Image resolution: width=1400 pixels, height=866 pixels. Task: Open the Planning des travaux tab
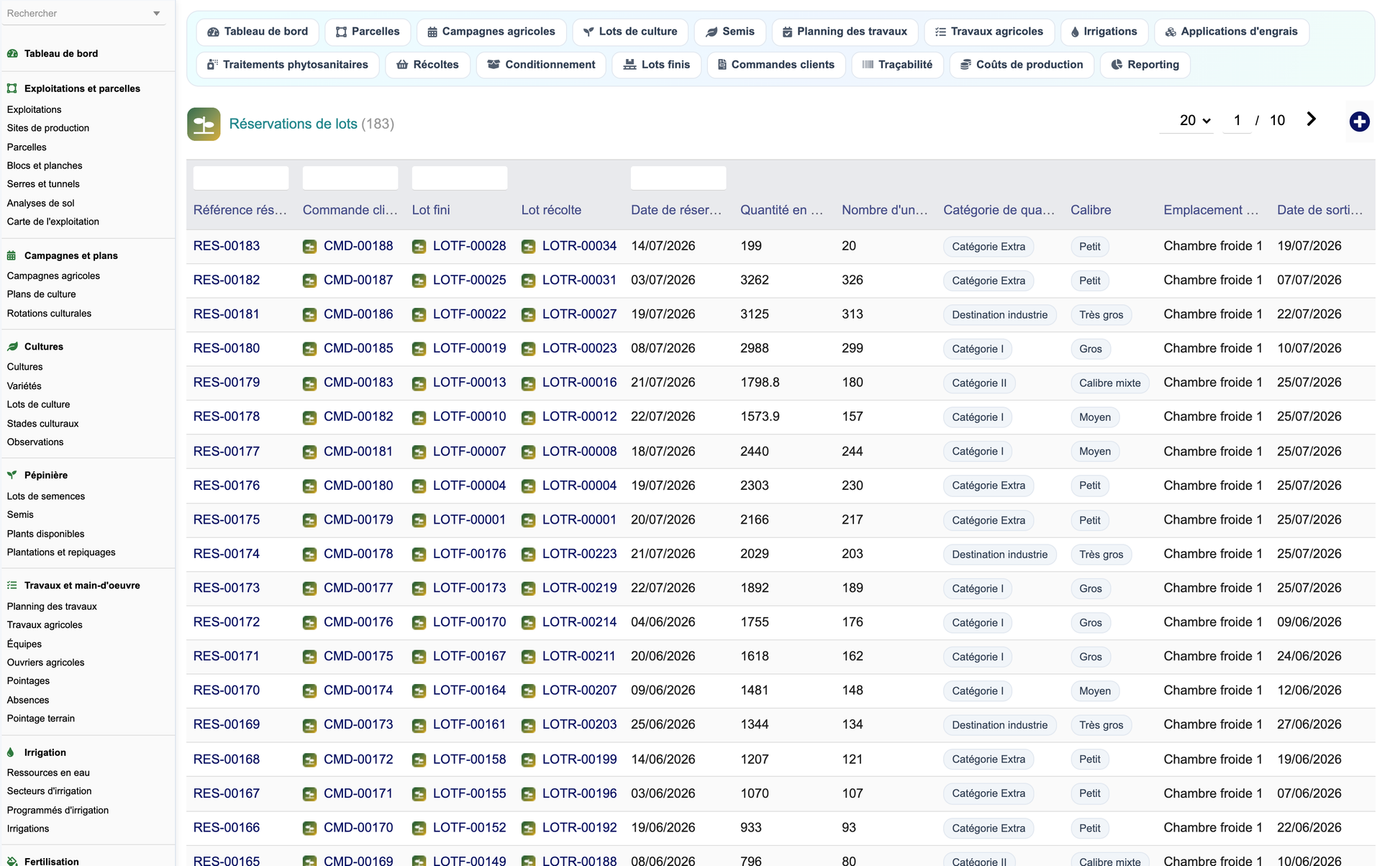845,32
